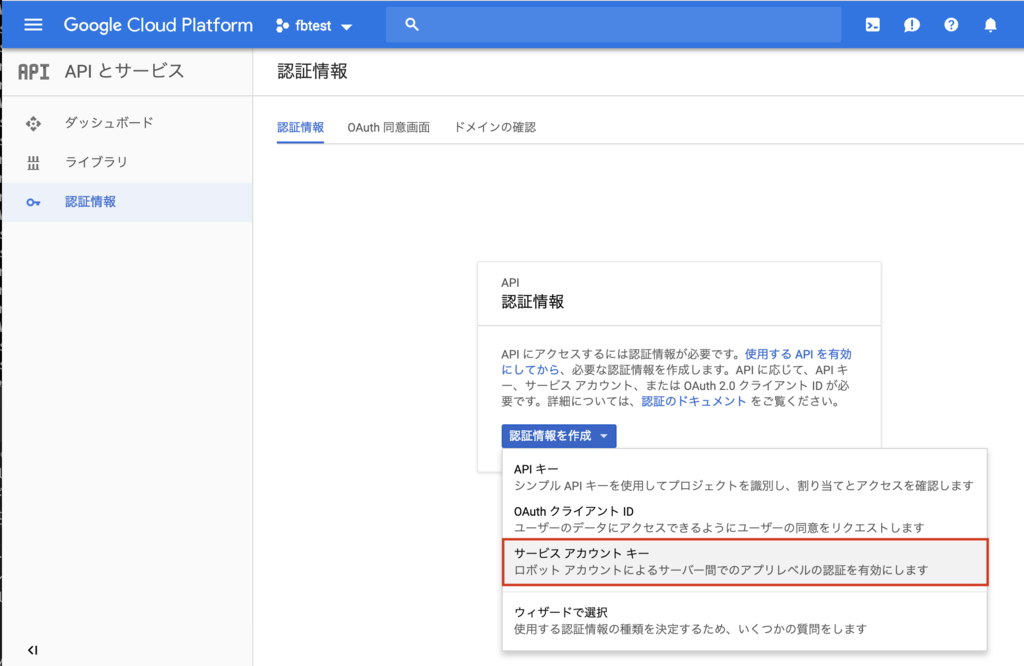This screenshot has height=666, width=1024.
Task: Expand the 認証情報を作成 dropdown arrow
Action: coord(604,436)
